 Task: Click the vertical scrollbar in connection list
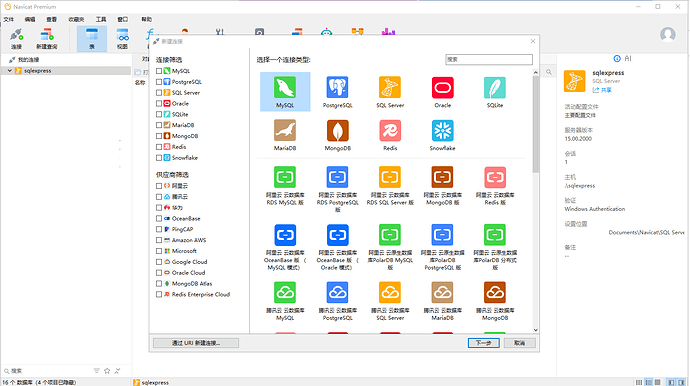536,125
